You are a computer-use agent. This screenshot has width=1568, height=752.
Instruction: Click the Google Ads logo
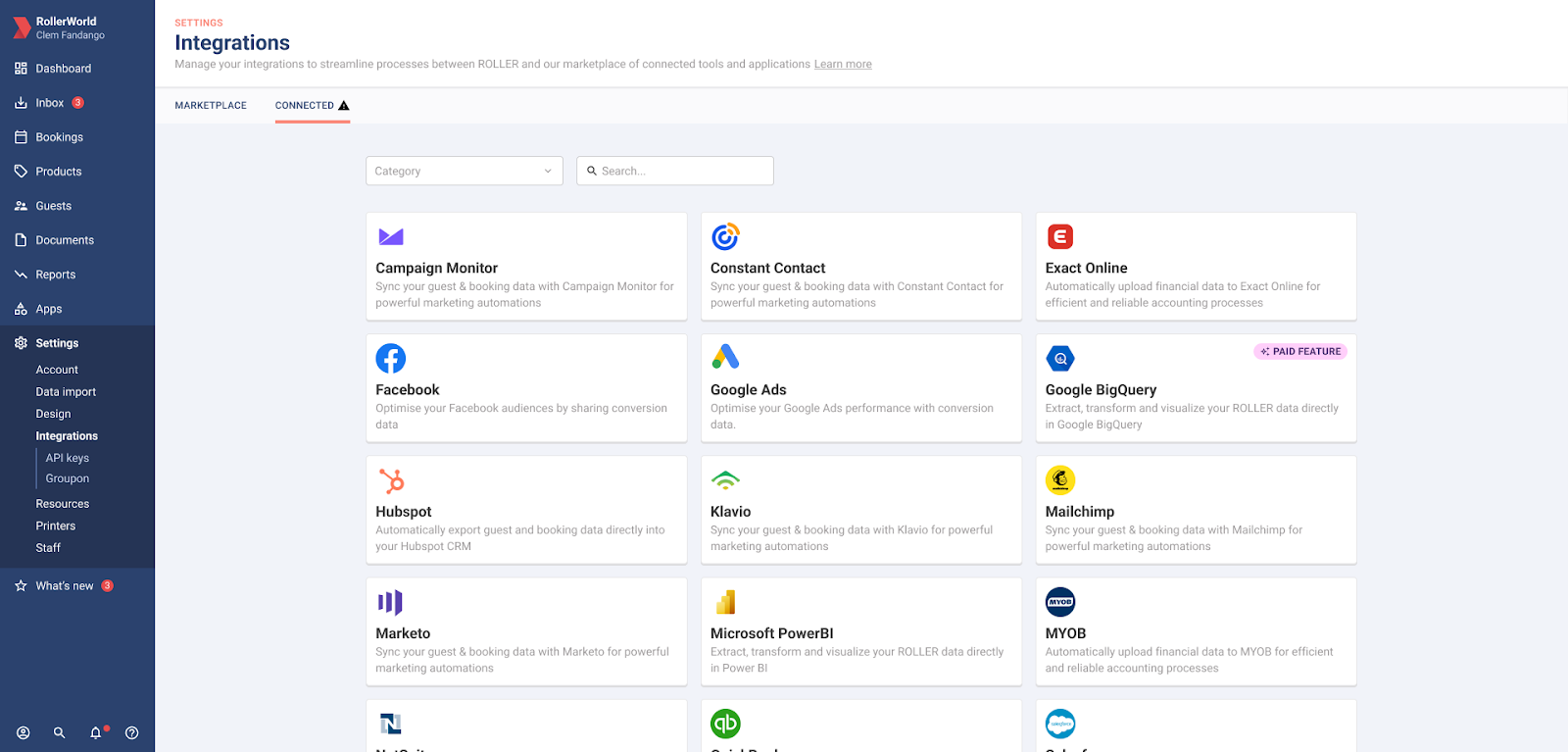725,357
